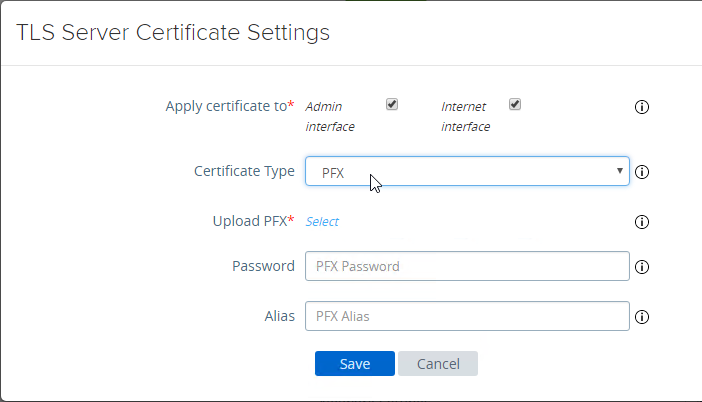Click into the PFX Alias field
702x402 pixels.
466,317
